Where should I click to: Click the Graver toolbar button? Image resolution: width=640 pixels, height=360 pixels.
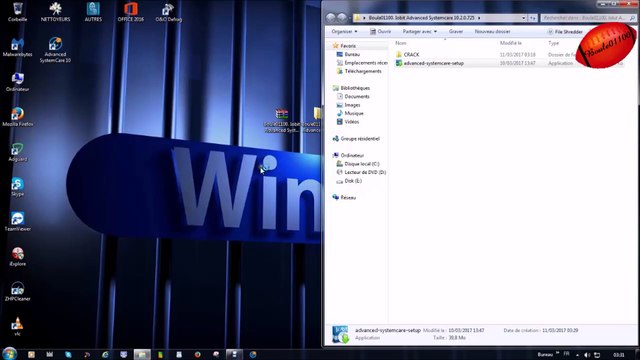pyautogui.click(x=456, y=31)
